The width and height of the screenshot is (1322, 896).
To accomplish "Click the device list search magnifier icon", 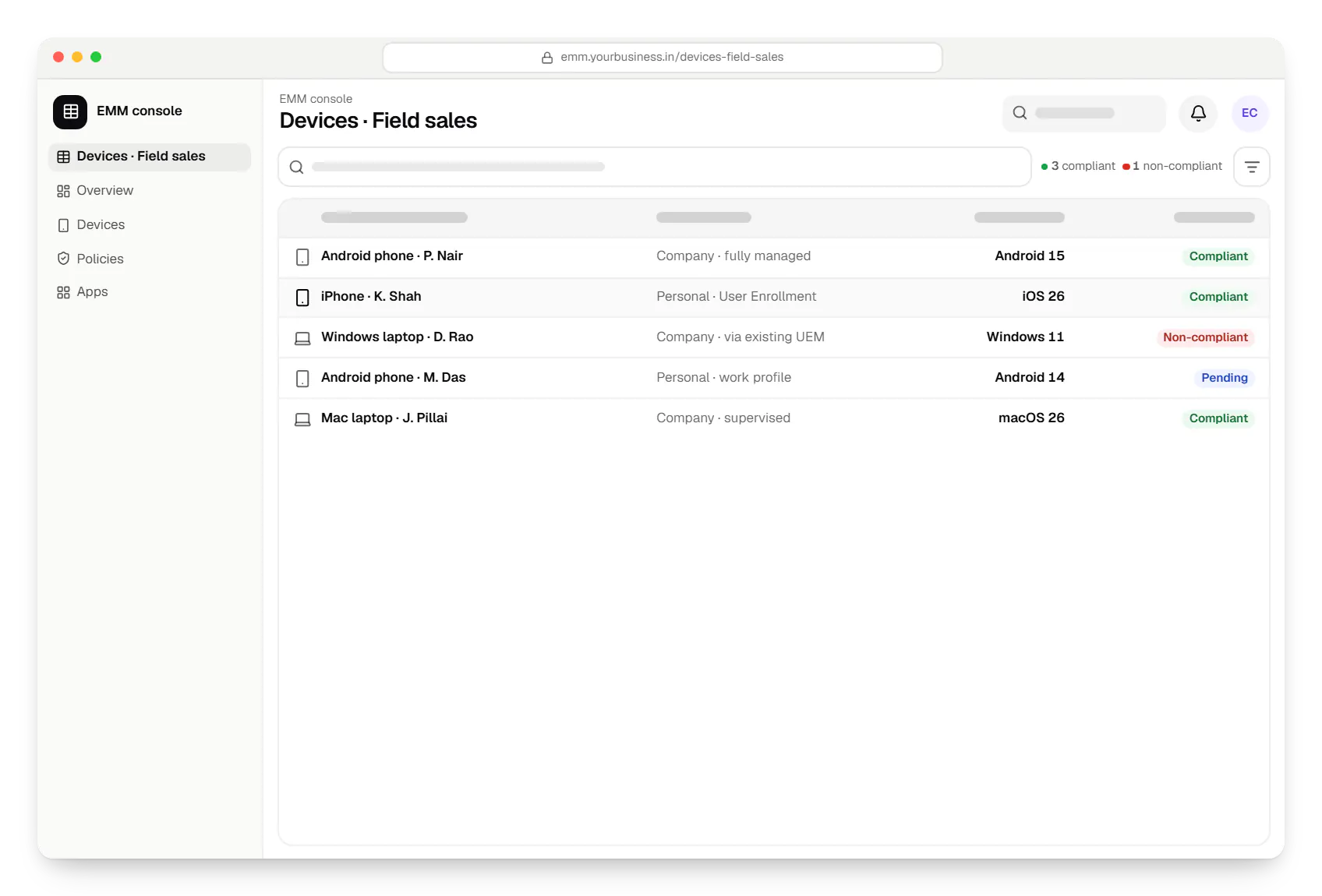I will [296, 167].
